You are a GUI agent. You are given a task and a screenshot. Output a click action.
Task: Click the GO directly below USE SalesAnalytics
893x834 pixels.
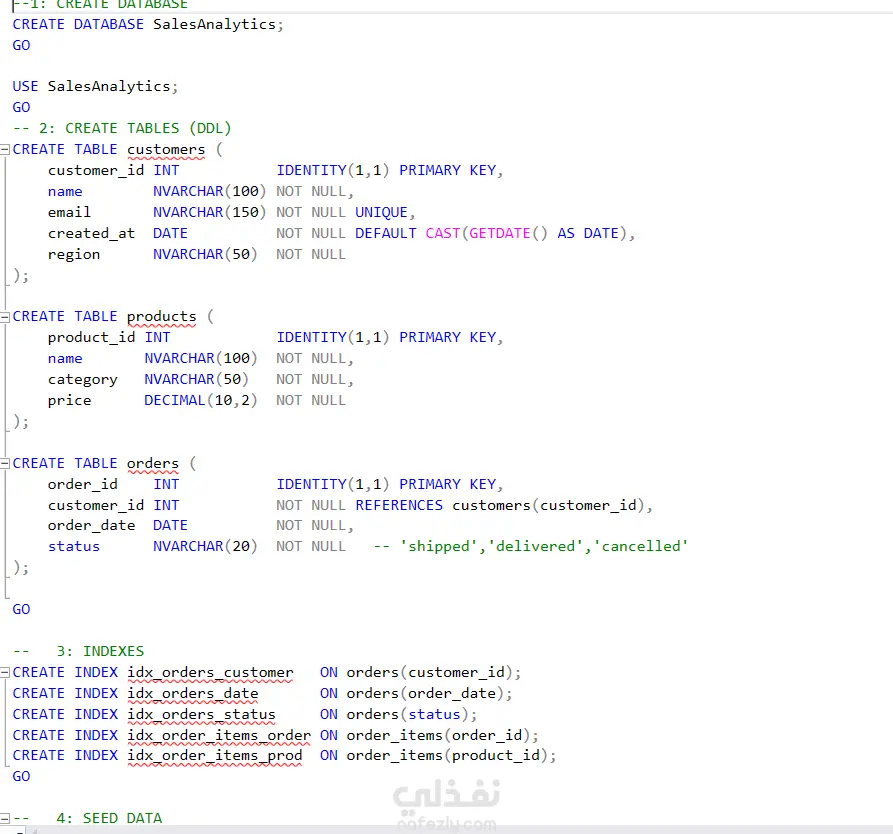[x=21, y=107]
